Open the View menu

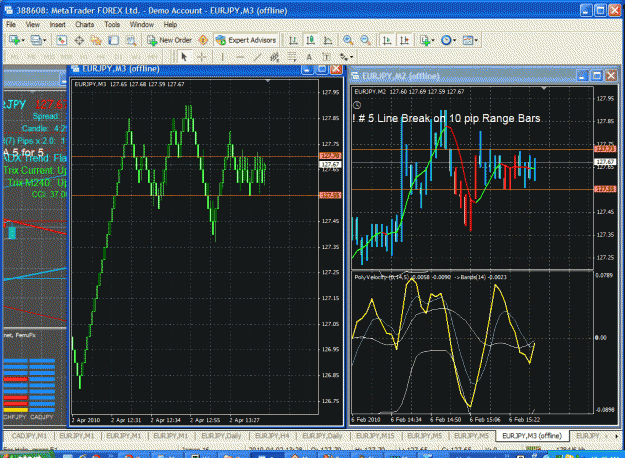(x=33, y=24)
